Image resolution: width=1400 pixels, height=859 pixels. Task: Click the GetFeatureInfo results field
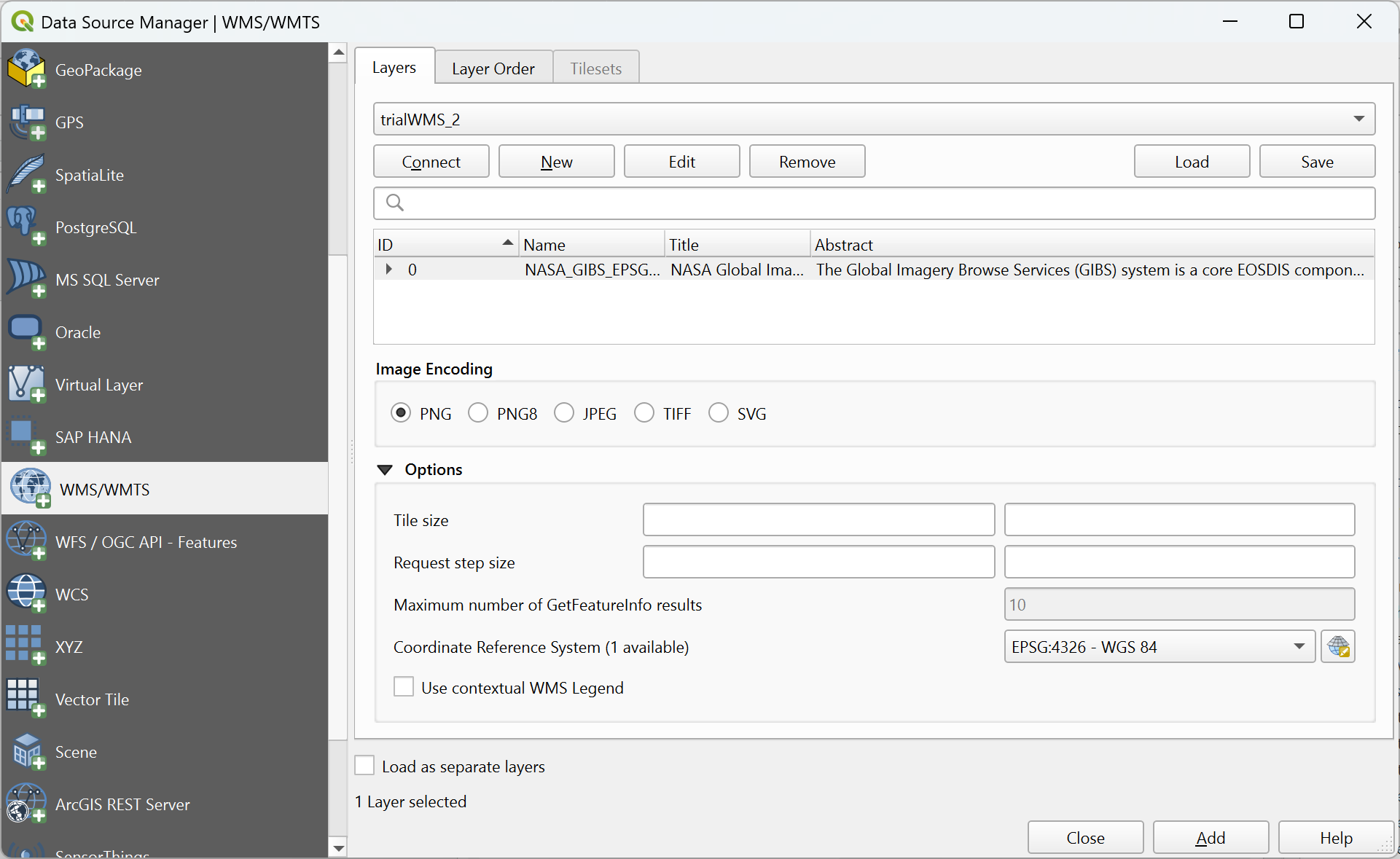pos(1180,604)
